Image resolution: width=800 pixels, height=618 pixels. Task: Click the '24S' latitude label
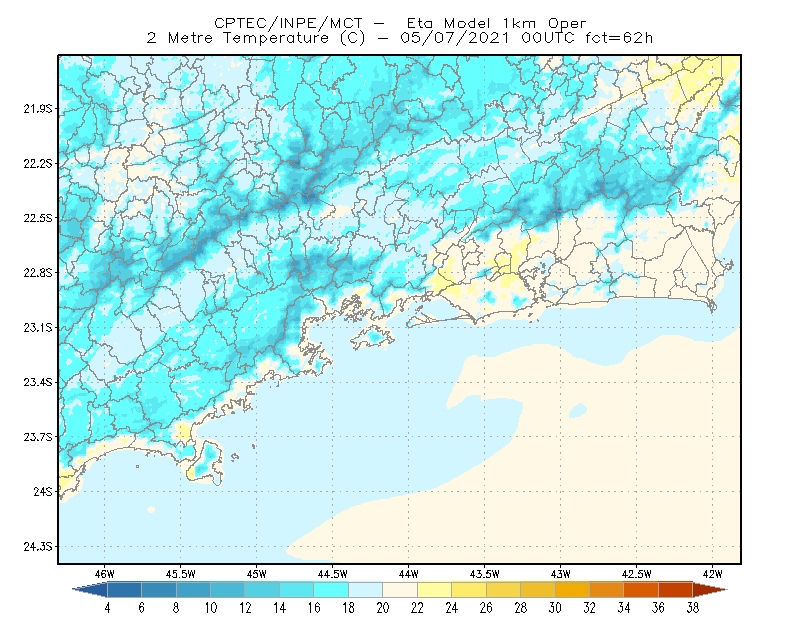(x=43, y=491)
